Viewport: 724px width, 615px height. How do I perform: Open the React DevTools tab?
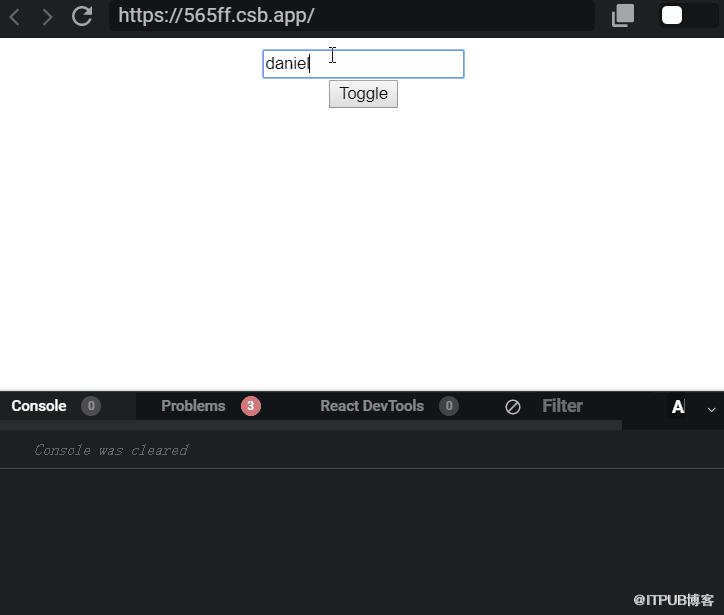[389, 406]
